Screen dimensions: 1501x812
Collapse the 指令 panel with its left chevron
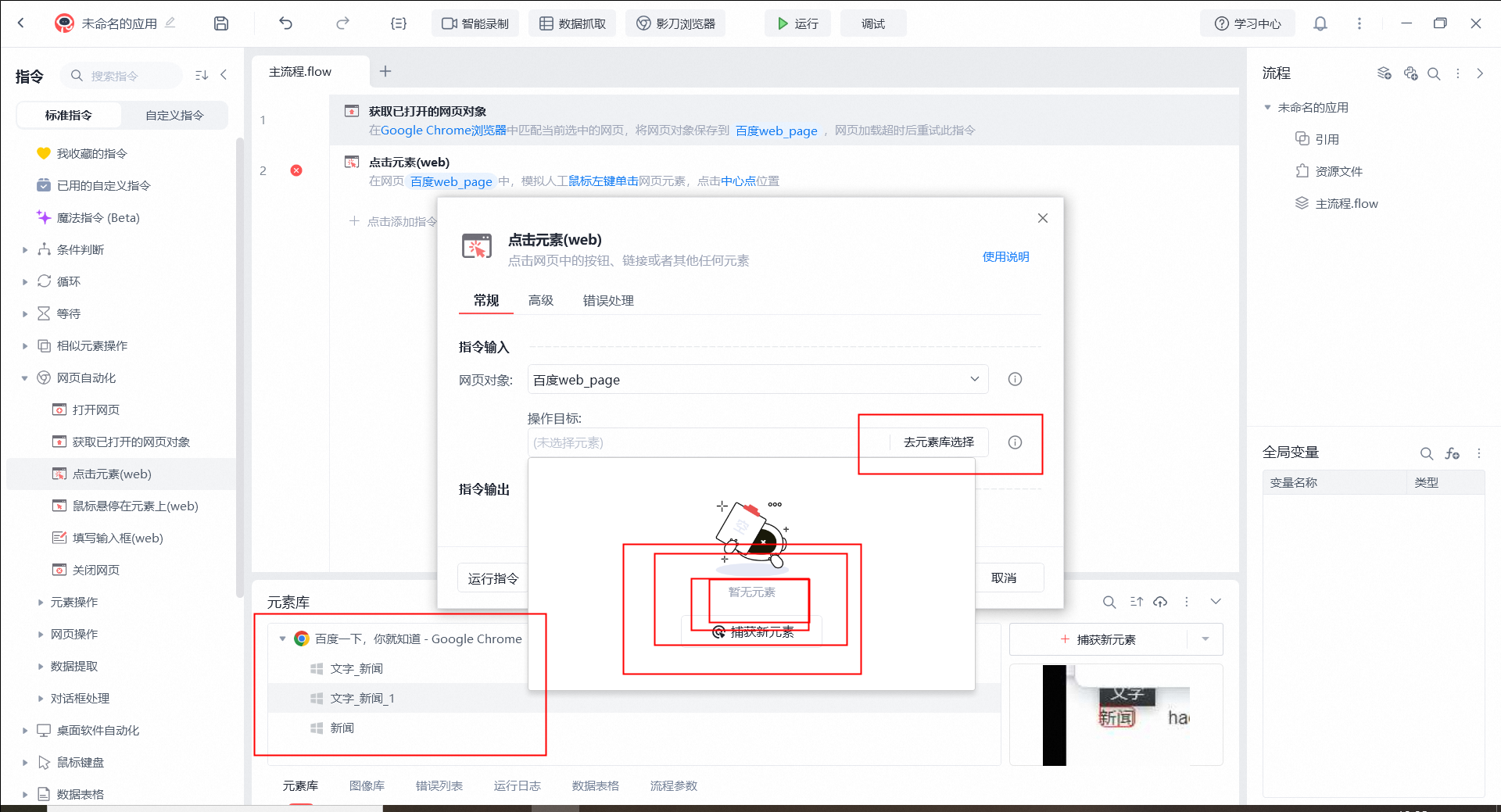tap(224, 75)
